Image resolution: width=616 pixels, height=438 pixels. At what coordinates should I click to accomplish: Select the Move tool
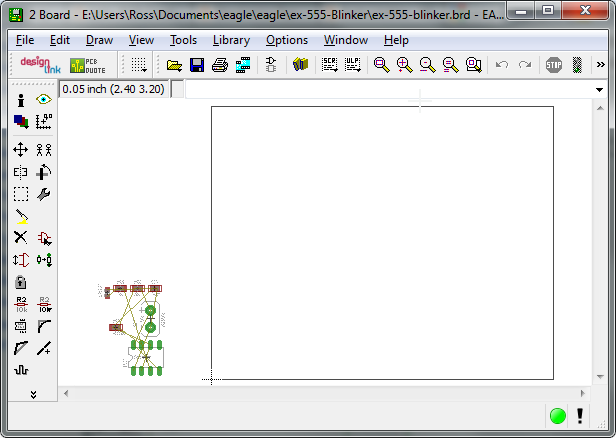coord(20,150)
